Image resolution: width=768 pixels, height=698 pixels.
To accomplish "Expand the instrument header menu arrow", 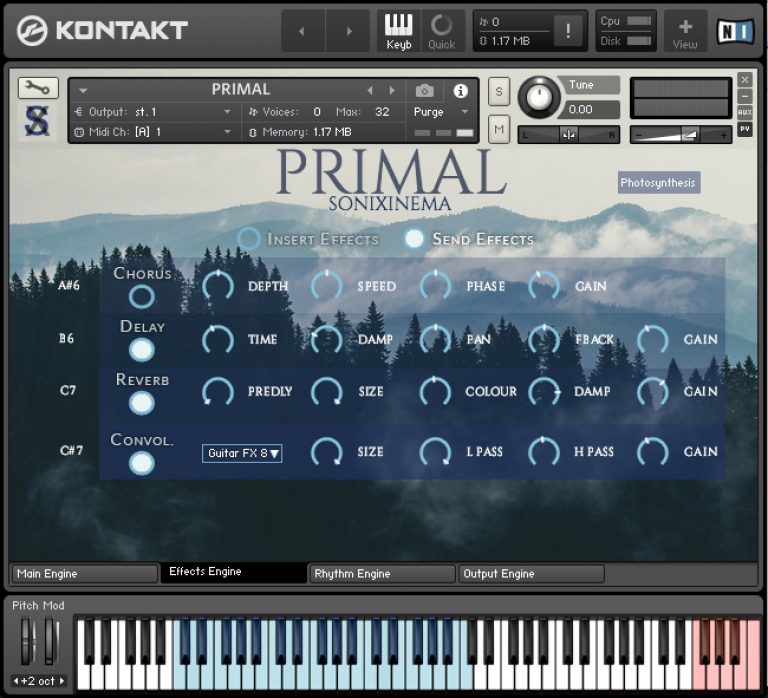I will 83,91.
